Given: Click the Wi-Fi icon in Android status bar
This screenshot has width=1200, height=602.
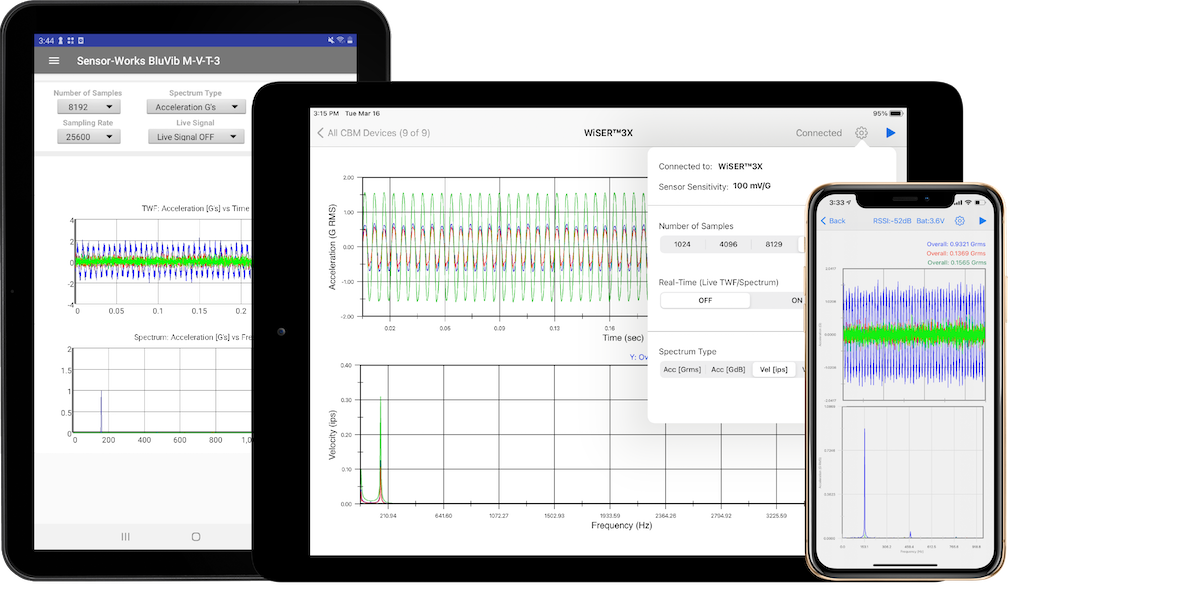Looking at the screenshot, I should pyautogui.click(x=340, y=40).
